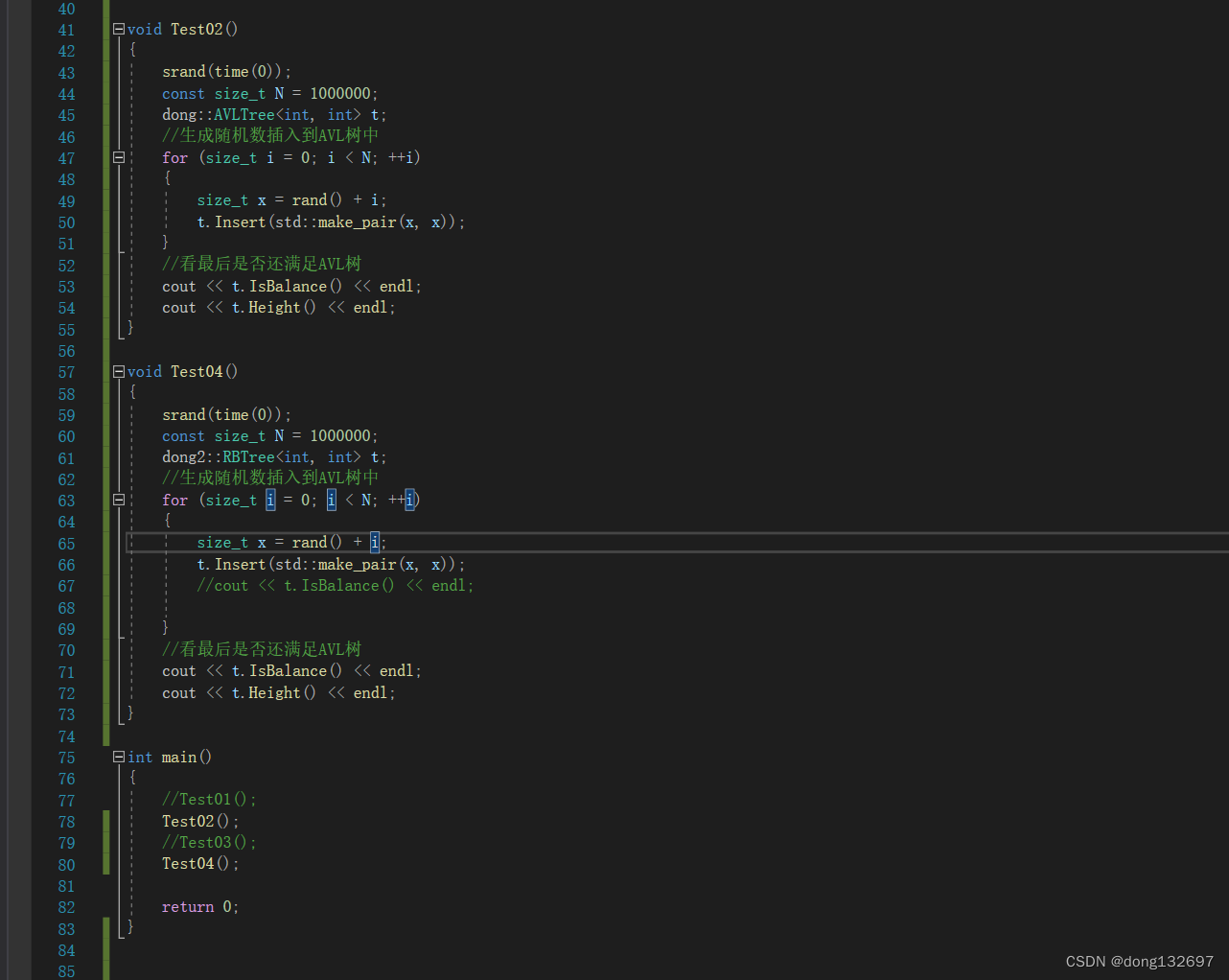Click the function name 'Test02' in its definition
Image resolution: width=1229 pixels, height=980 pixels.
click(197, 30)
